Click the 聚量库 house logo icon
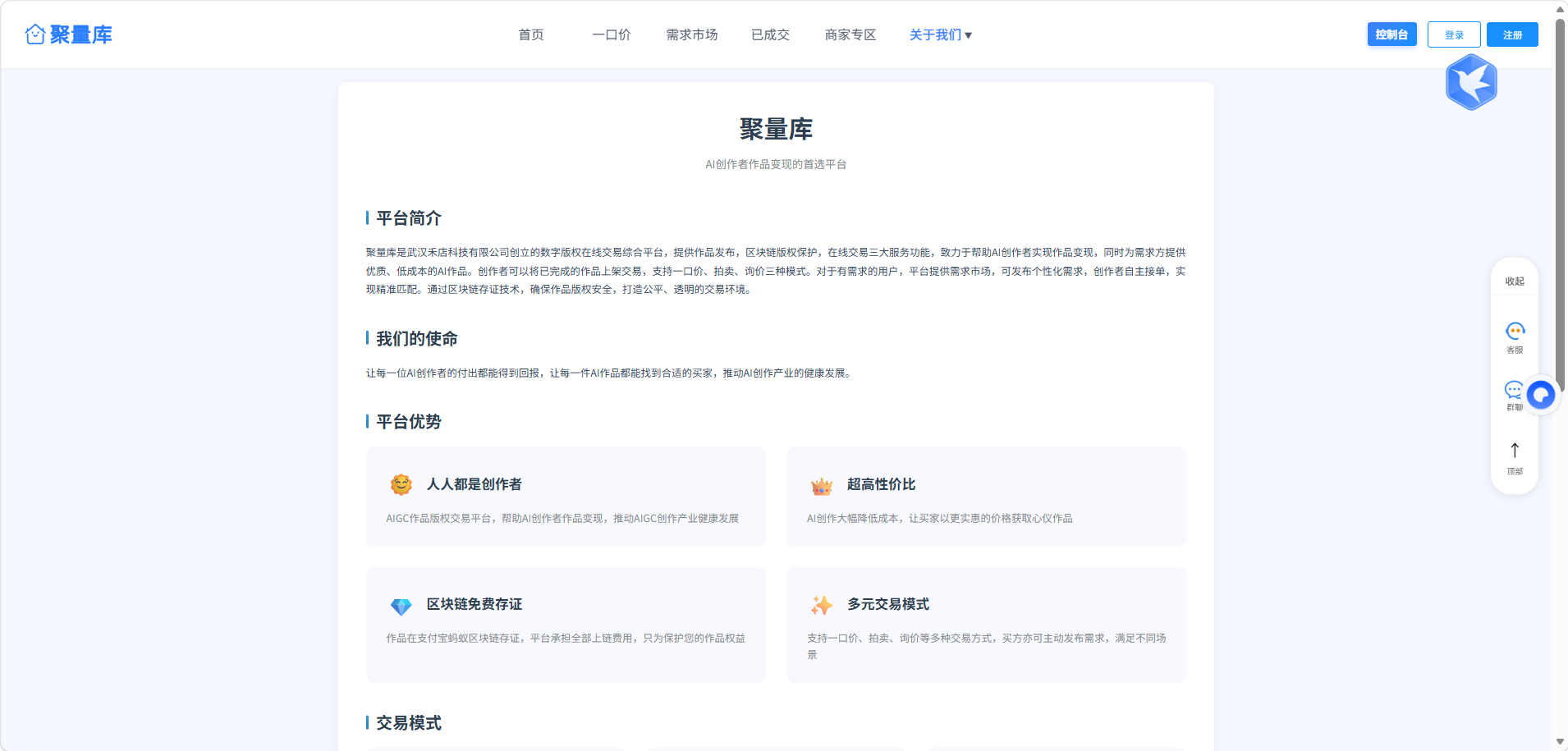 35,34
